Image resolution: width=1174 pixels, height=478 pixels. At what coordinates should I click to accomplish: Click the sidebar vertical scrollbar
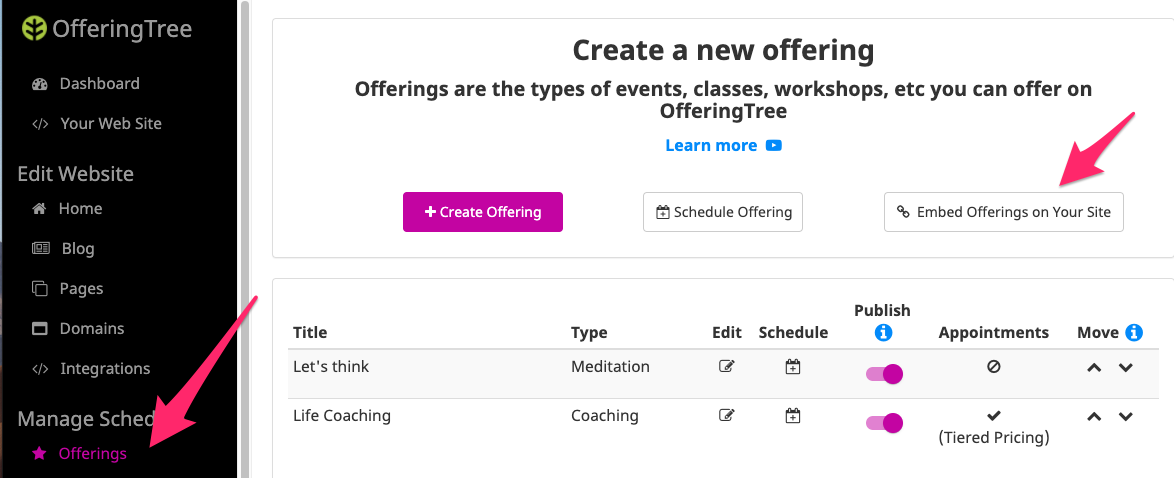click(x=243, y=239)
